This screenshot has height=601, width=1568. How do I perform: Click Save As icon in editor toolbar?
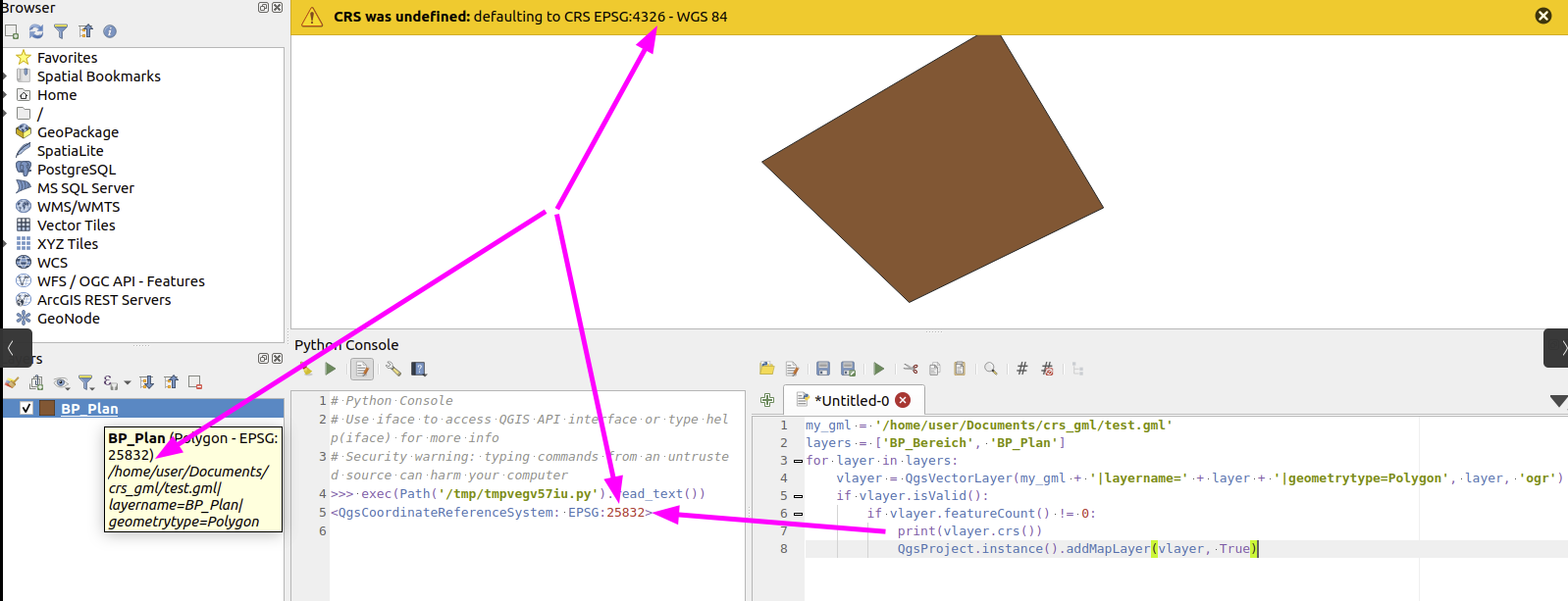tap(848, 369)
